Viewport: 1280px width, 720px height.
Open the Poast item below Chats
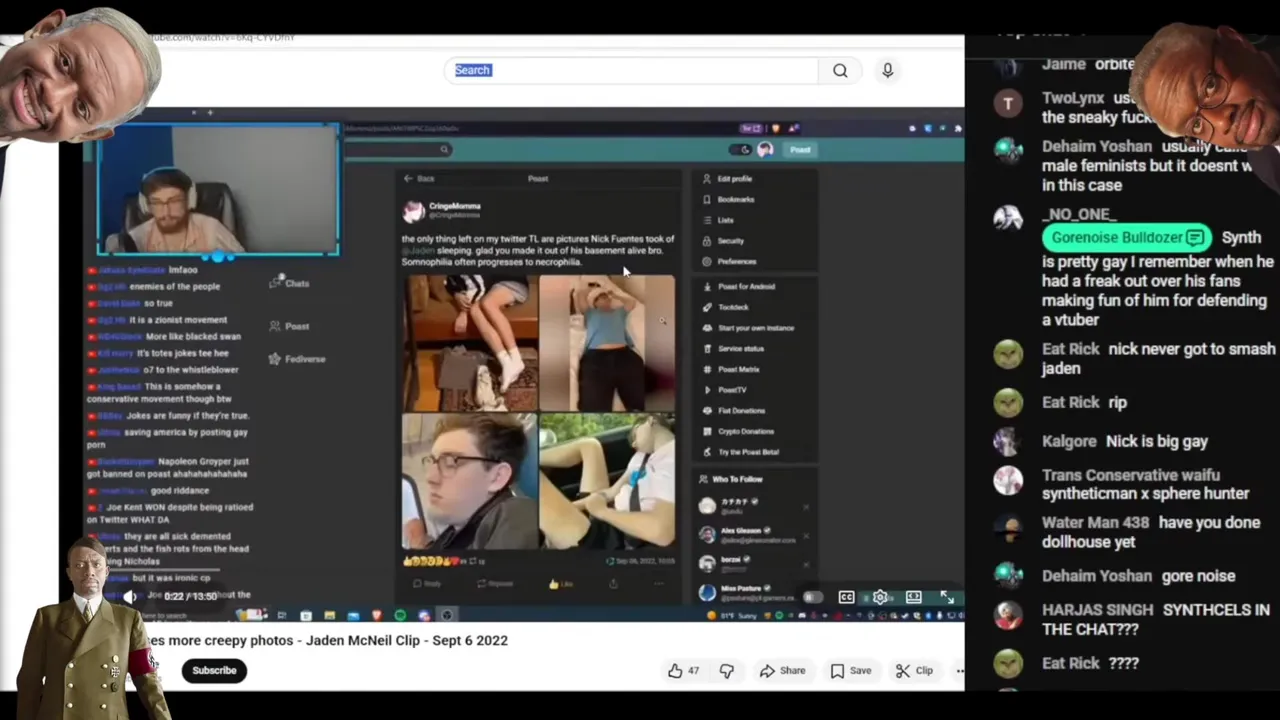point(289,326)
